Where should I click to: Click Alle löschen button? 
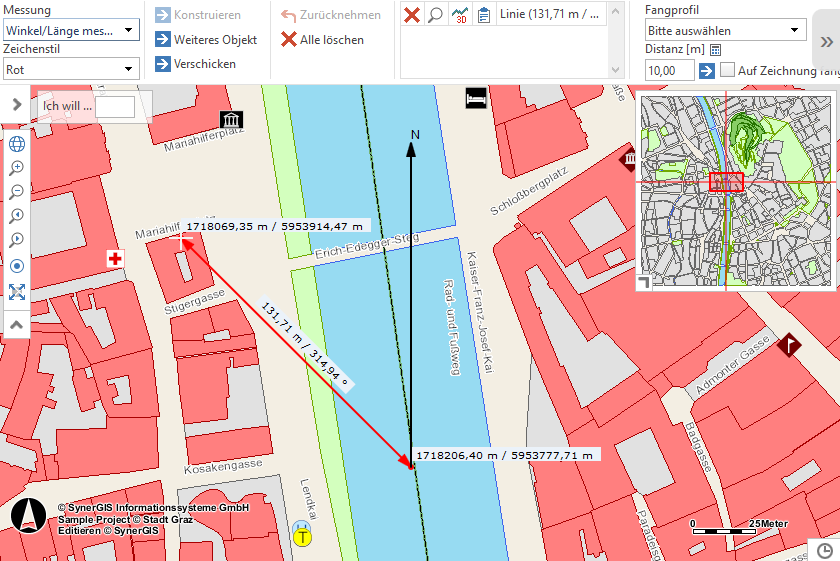[x=322, y=40]
